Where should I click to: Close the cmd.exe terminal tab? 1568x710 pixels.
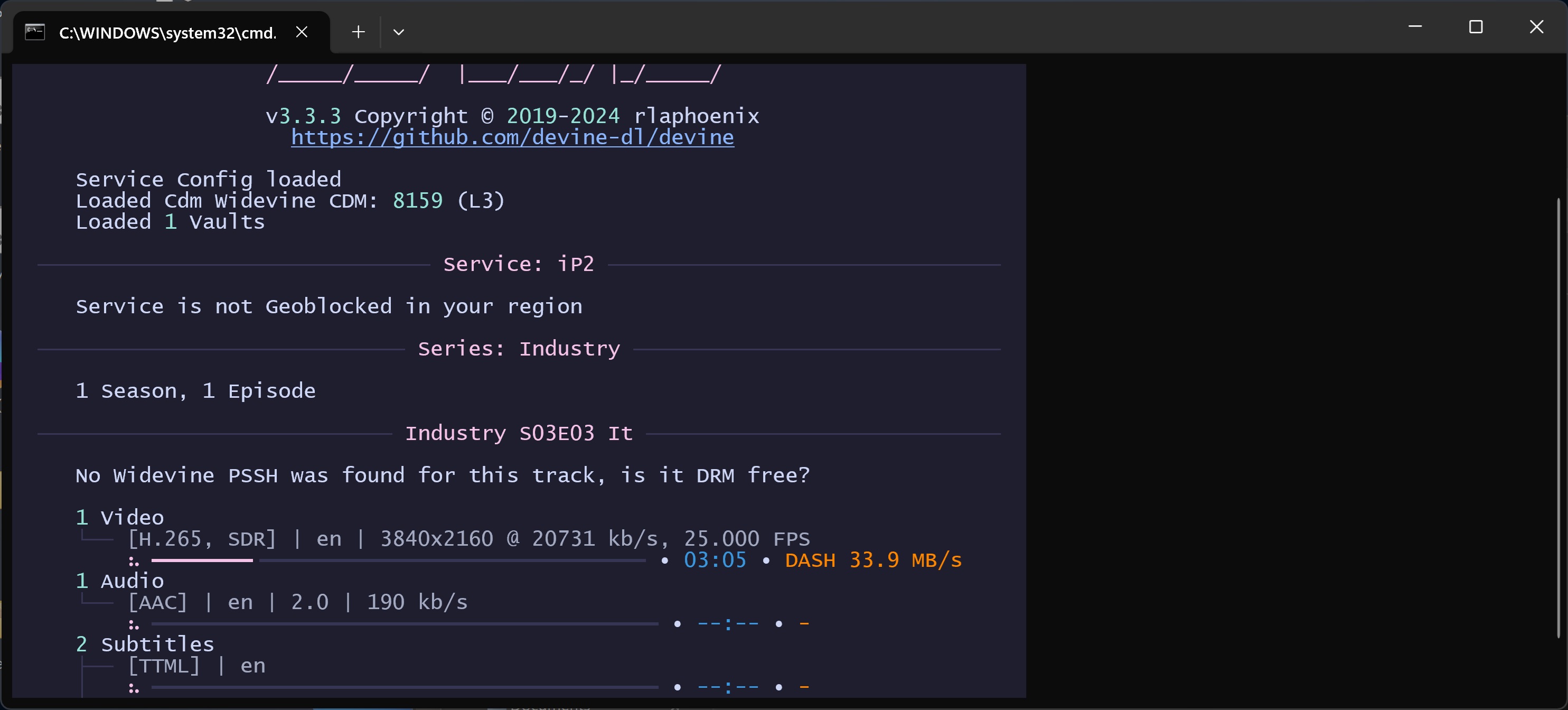[x=302, y=32]
